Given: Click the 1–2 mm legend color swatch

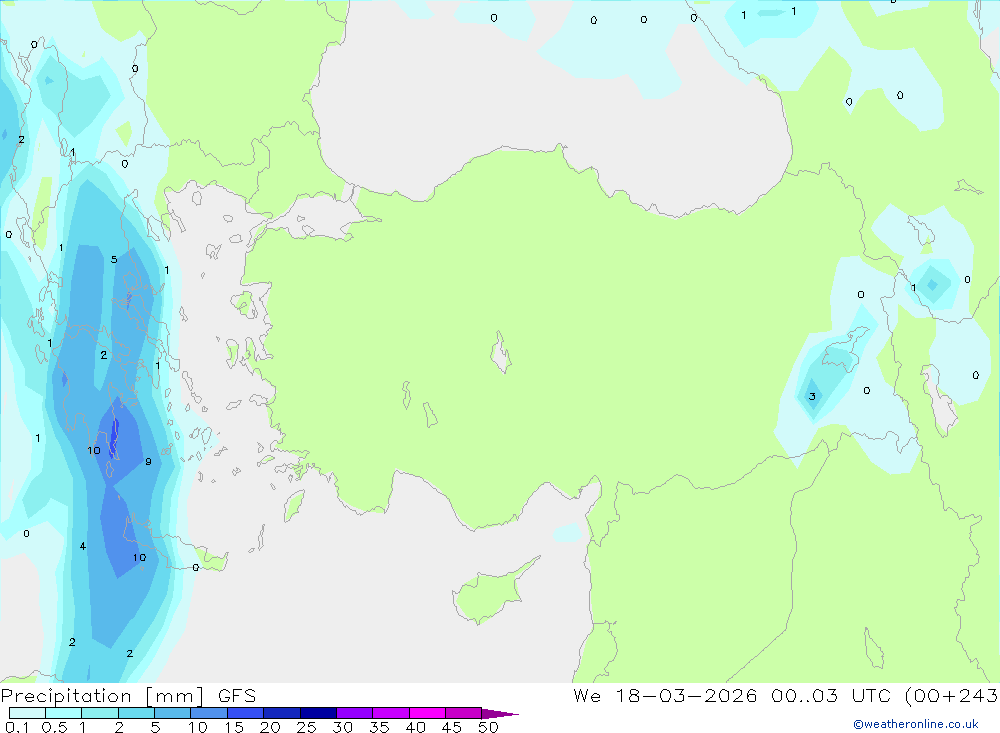Looking at the screenshot, I should click(x=100, y=713).
